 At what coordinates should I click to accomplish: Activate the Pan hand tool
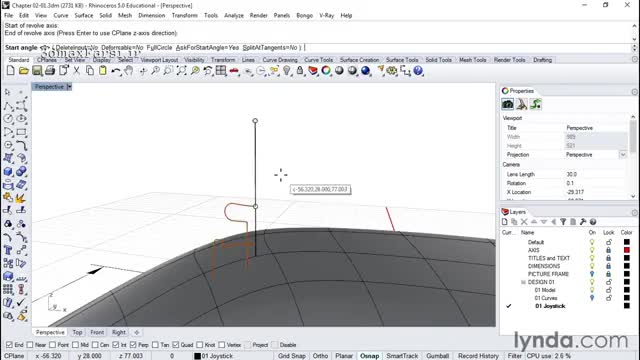129,71
